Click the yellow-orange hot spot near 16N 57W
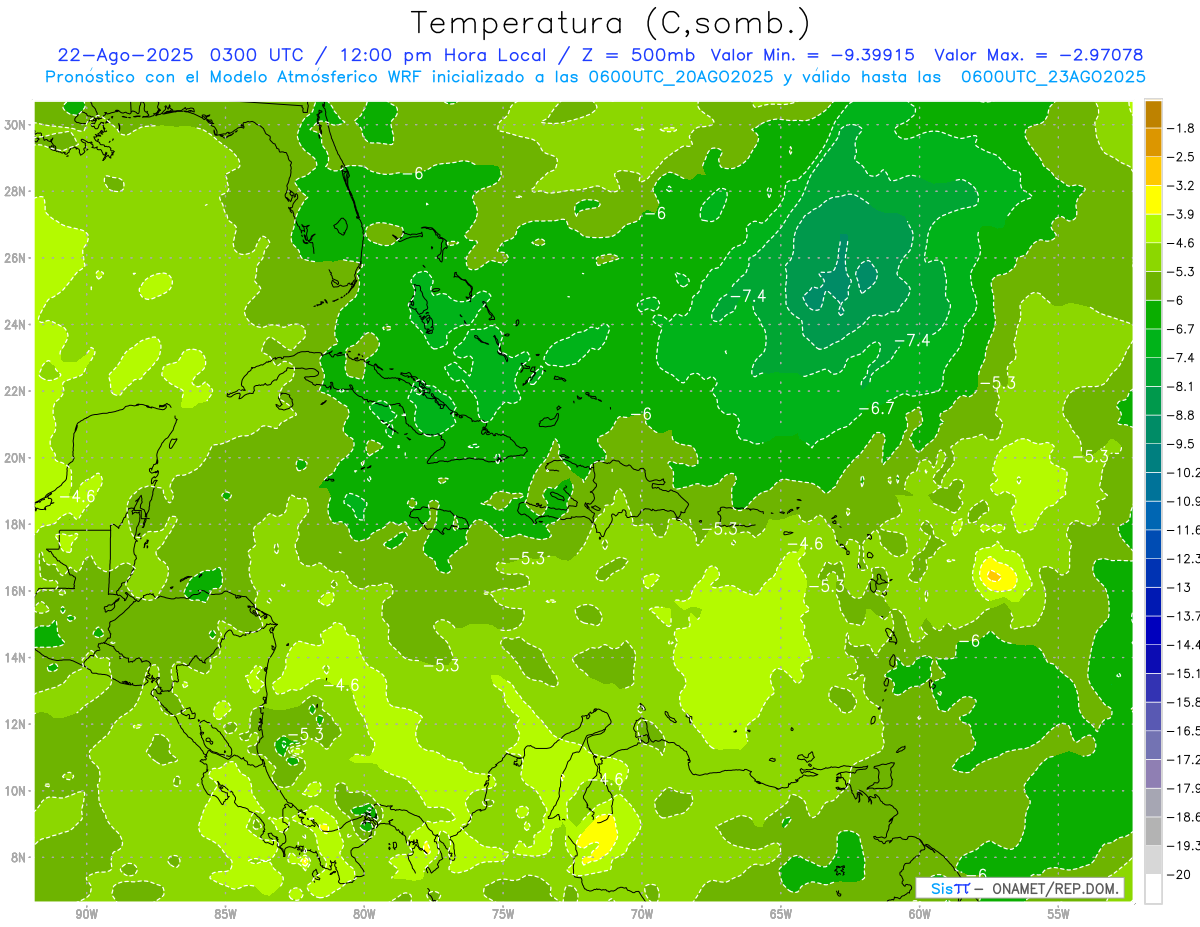Viewport: 1200px width, 927px height. [x=996, y=574]
